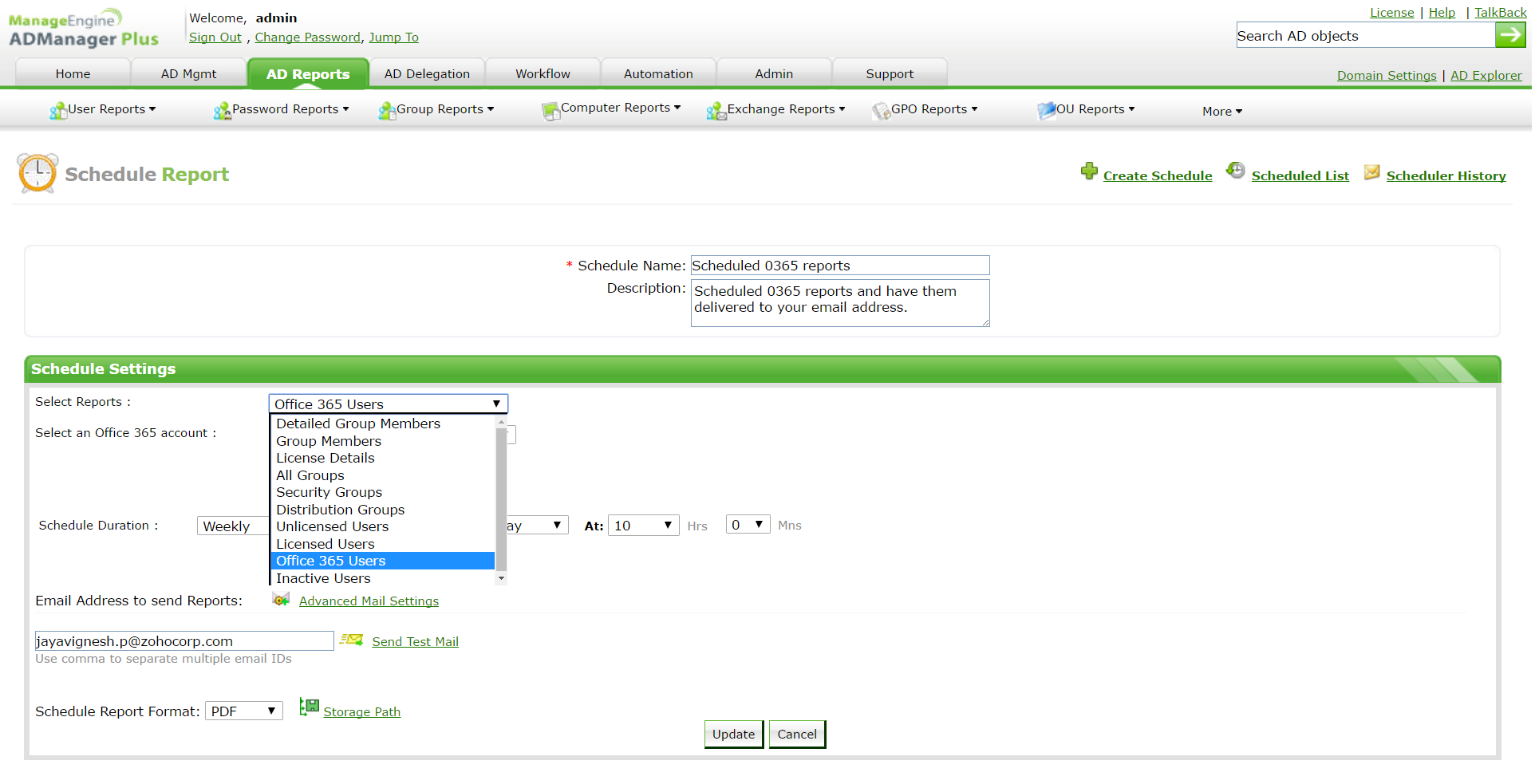
Task: Click the Advanced Mail Settings icon
Action: 281,600
